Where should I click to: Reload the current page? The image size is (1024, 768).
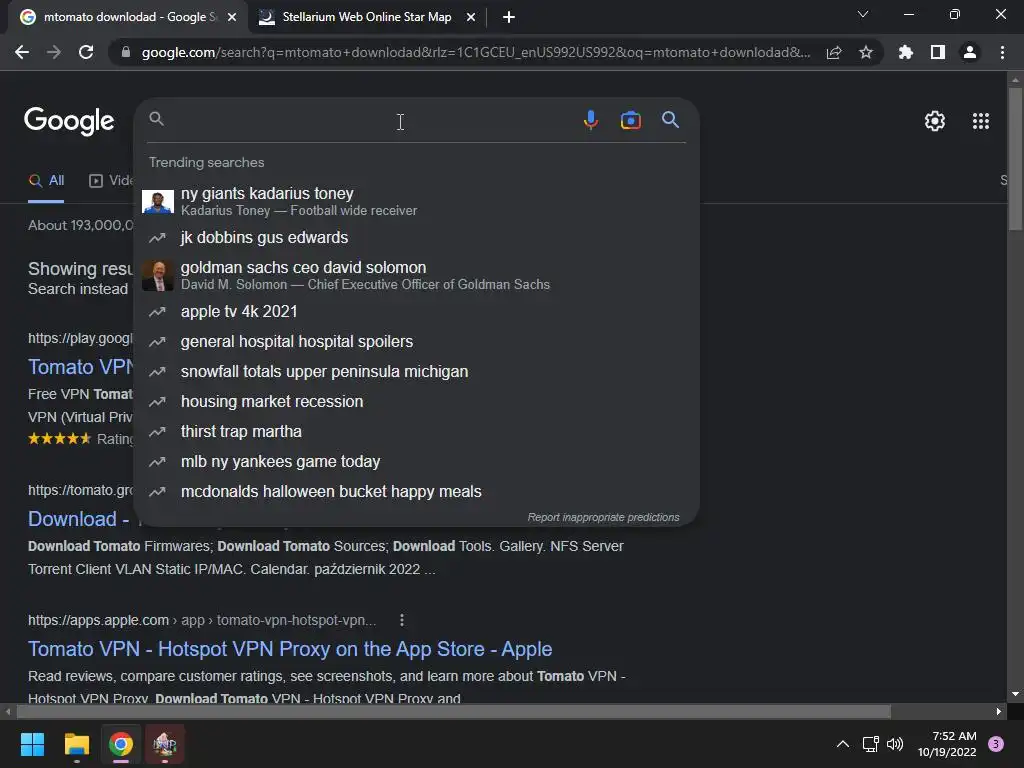tap(86, 52)
